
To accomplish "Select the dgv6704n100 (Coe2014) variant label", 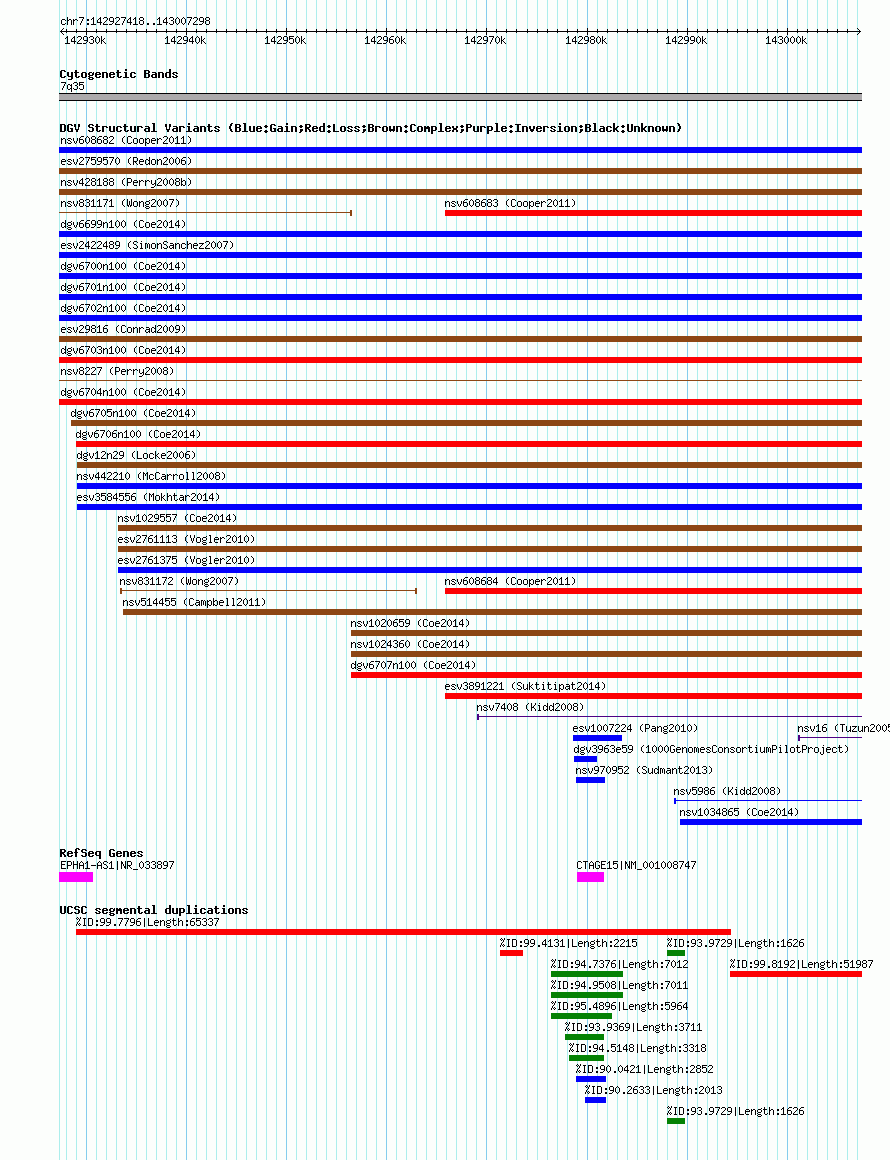I will 123,392.
